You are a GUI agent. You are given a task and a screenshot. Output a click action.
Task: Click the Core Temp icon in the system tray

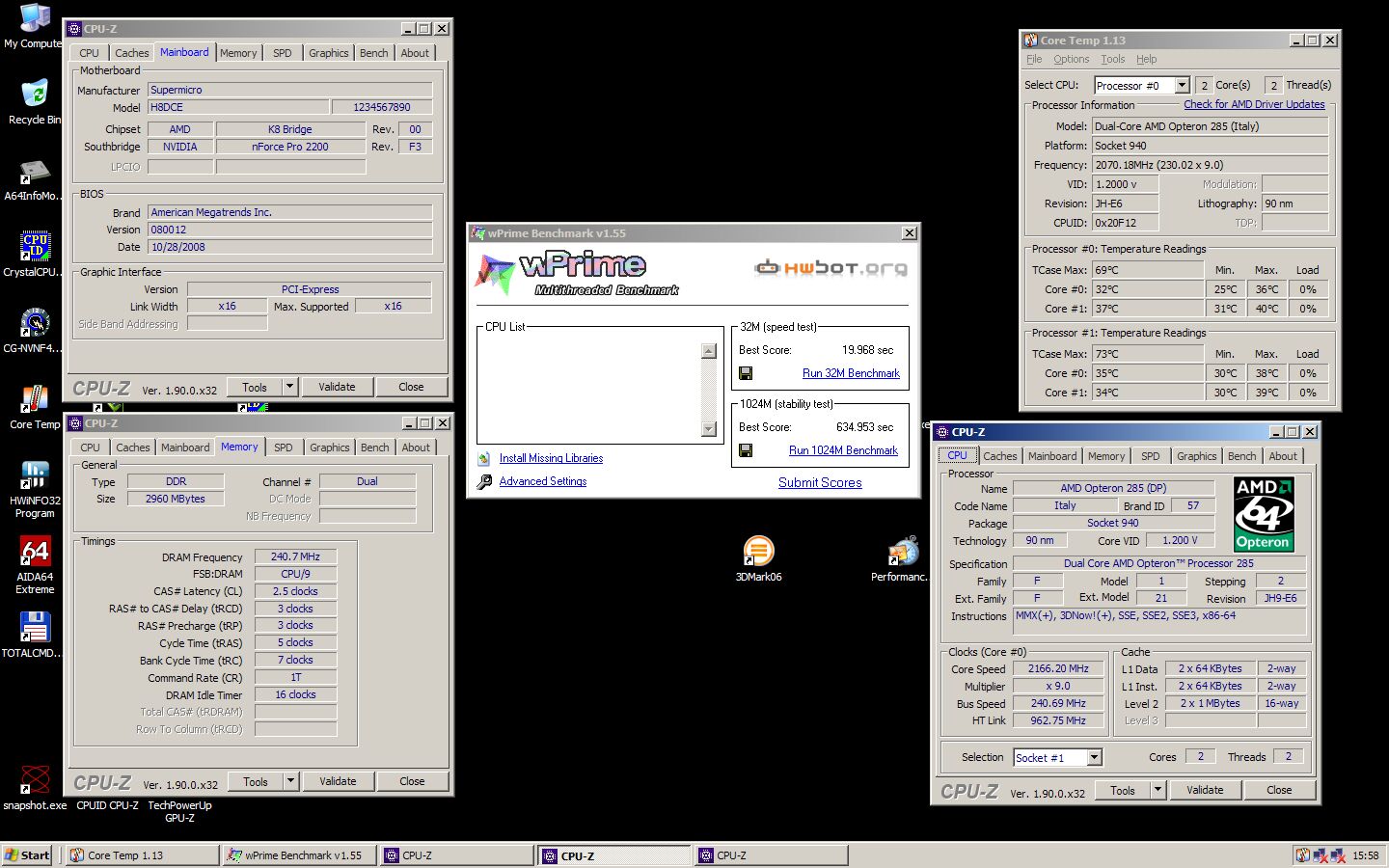click(1303, 855)
